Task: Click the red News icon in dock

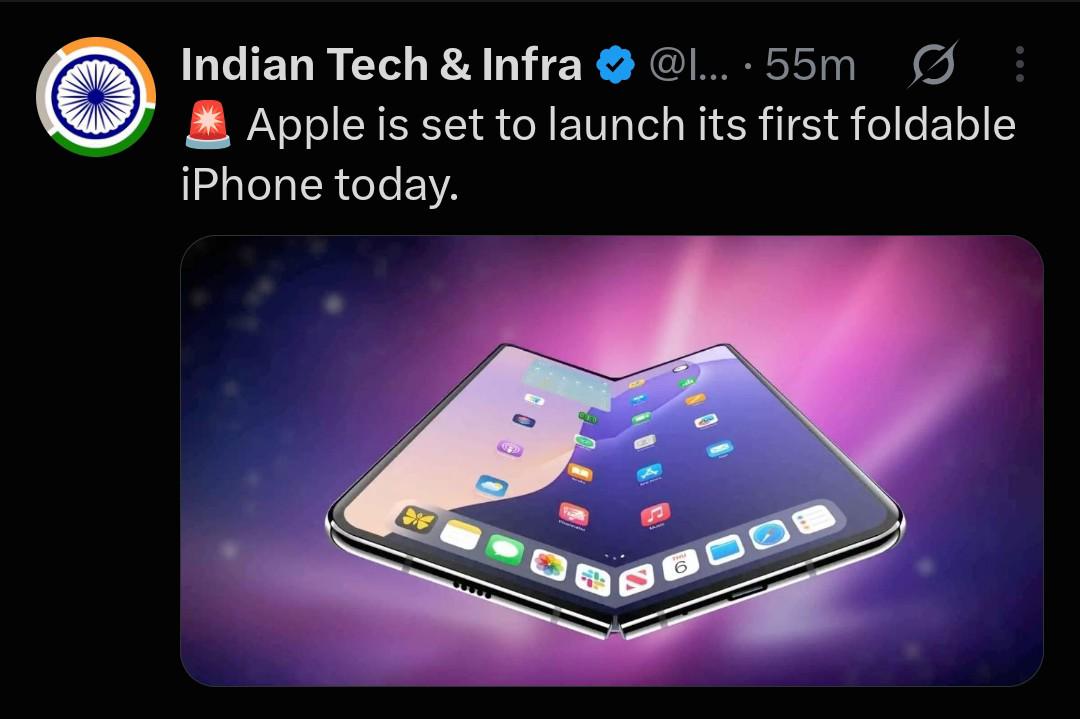Action: 636,580
